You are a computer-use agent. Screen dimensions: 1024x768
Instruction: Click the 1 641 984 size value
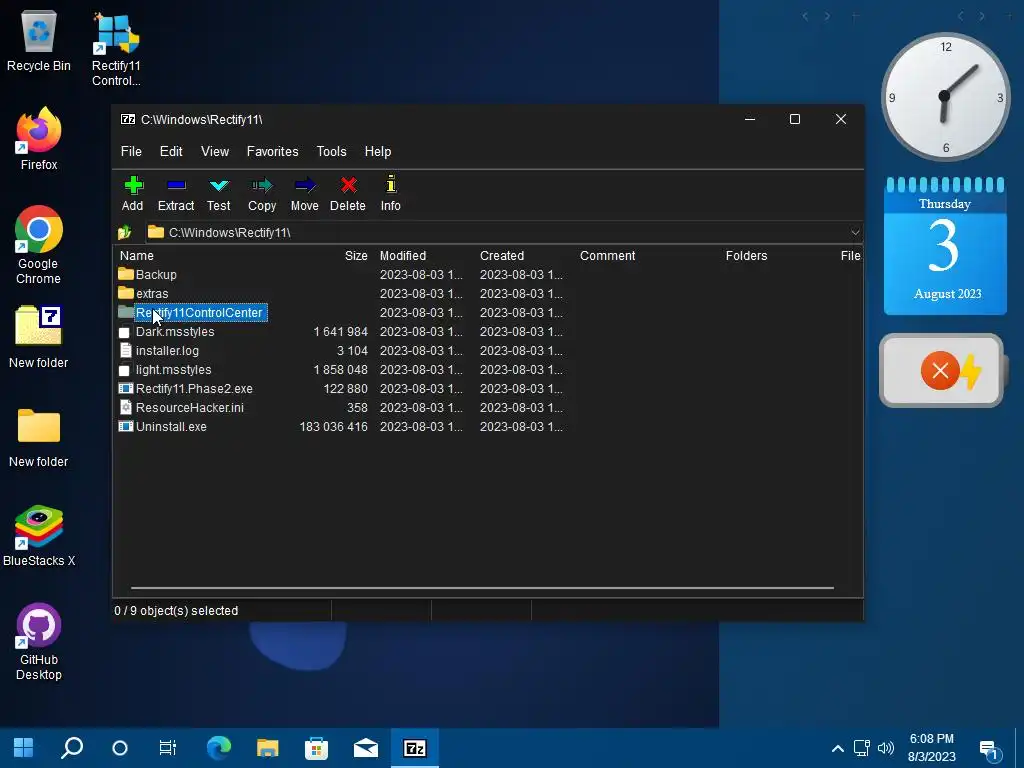pyautogui.click(x=340, y=332)
